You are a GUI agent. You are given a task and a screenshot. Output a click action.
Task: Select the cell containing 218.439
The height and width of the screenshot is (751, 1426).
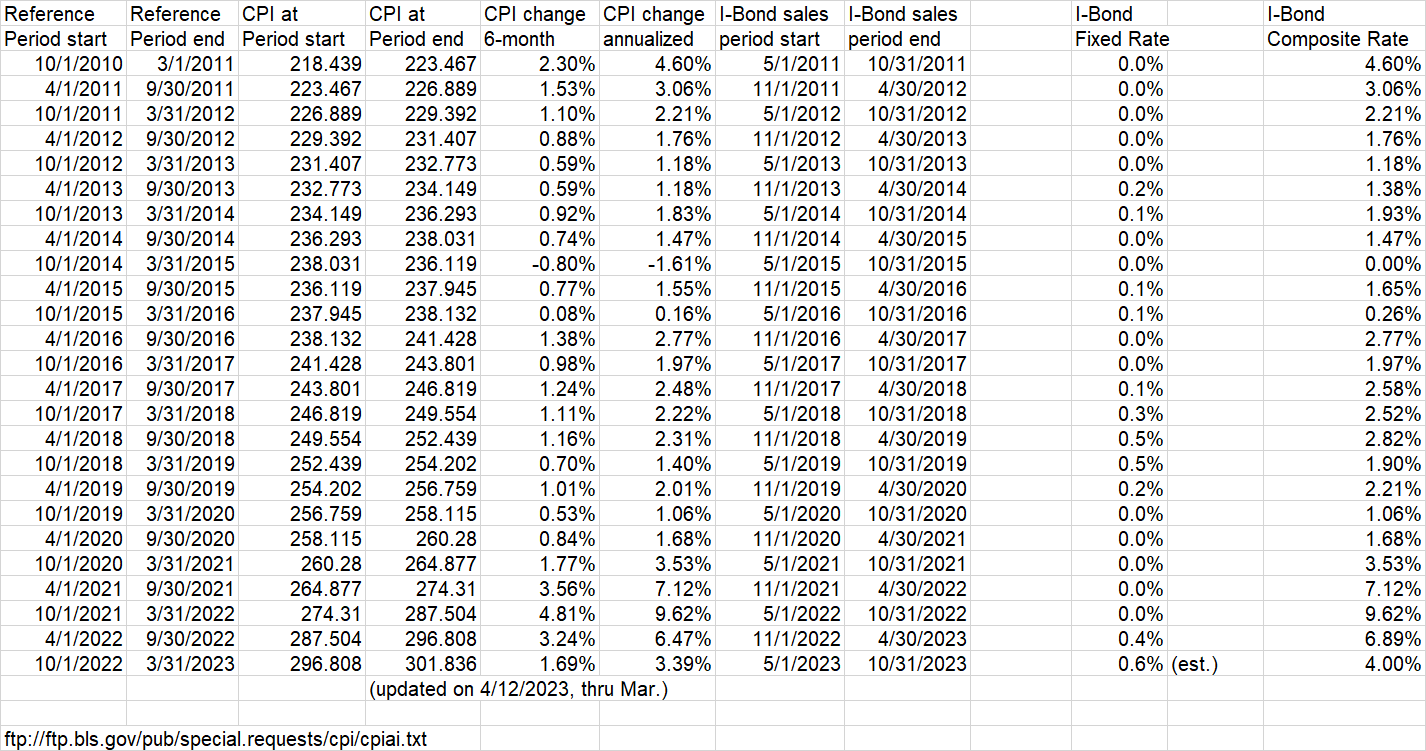pyautogui.click(x=302, y=64)
